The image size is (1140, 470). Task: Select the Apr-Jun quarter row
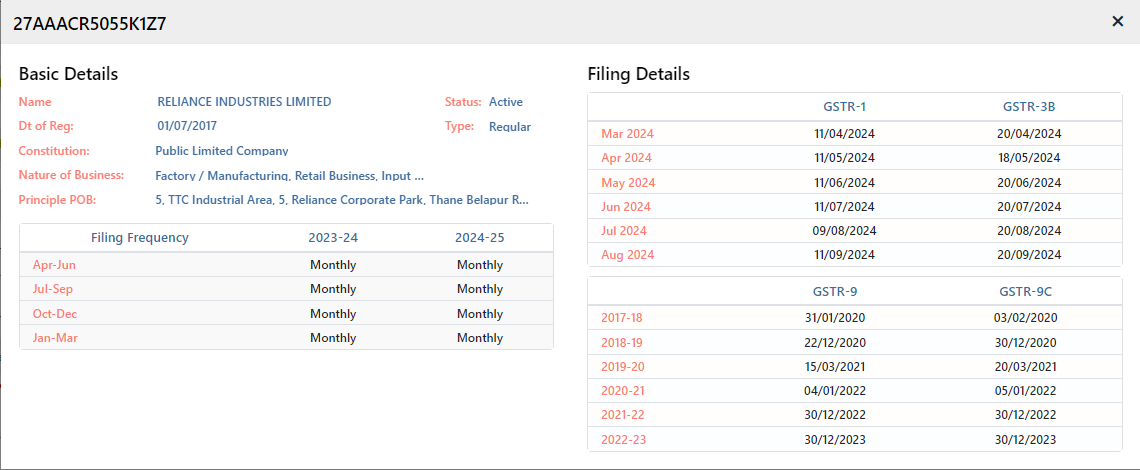[x=286, y=265]
